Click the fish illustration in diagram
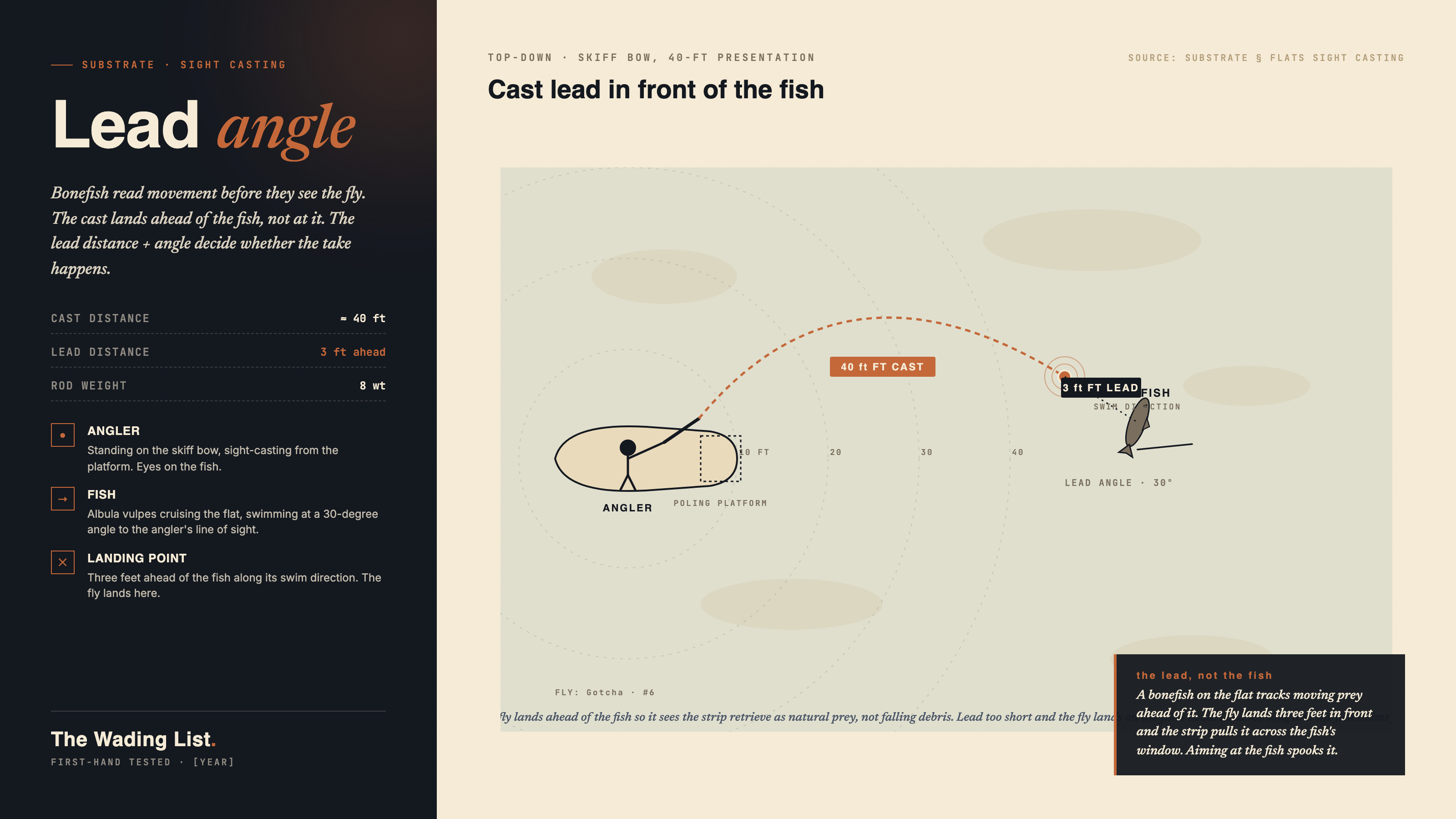The image size is (1456, 819). click(x=1136, y=427)
